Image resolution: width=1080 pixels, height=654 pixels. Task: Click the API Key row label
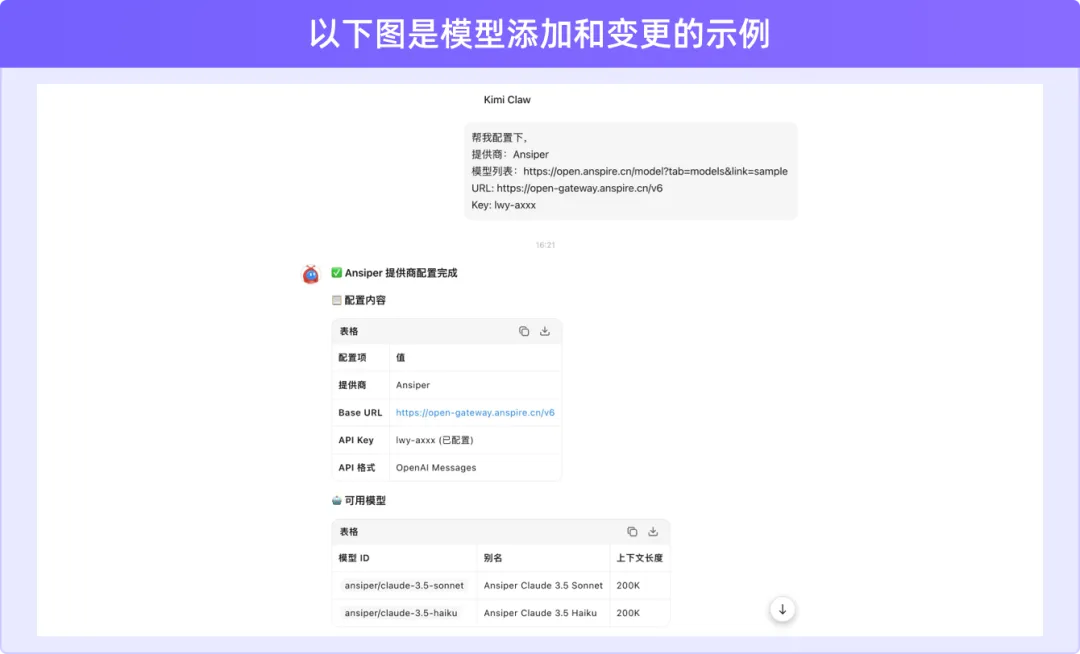[355, 440]
